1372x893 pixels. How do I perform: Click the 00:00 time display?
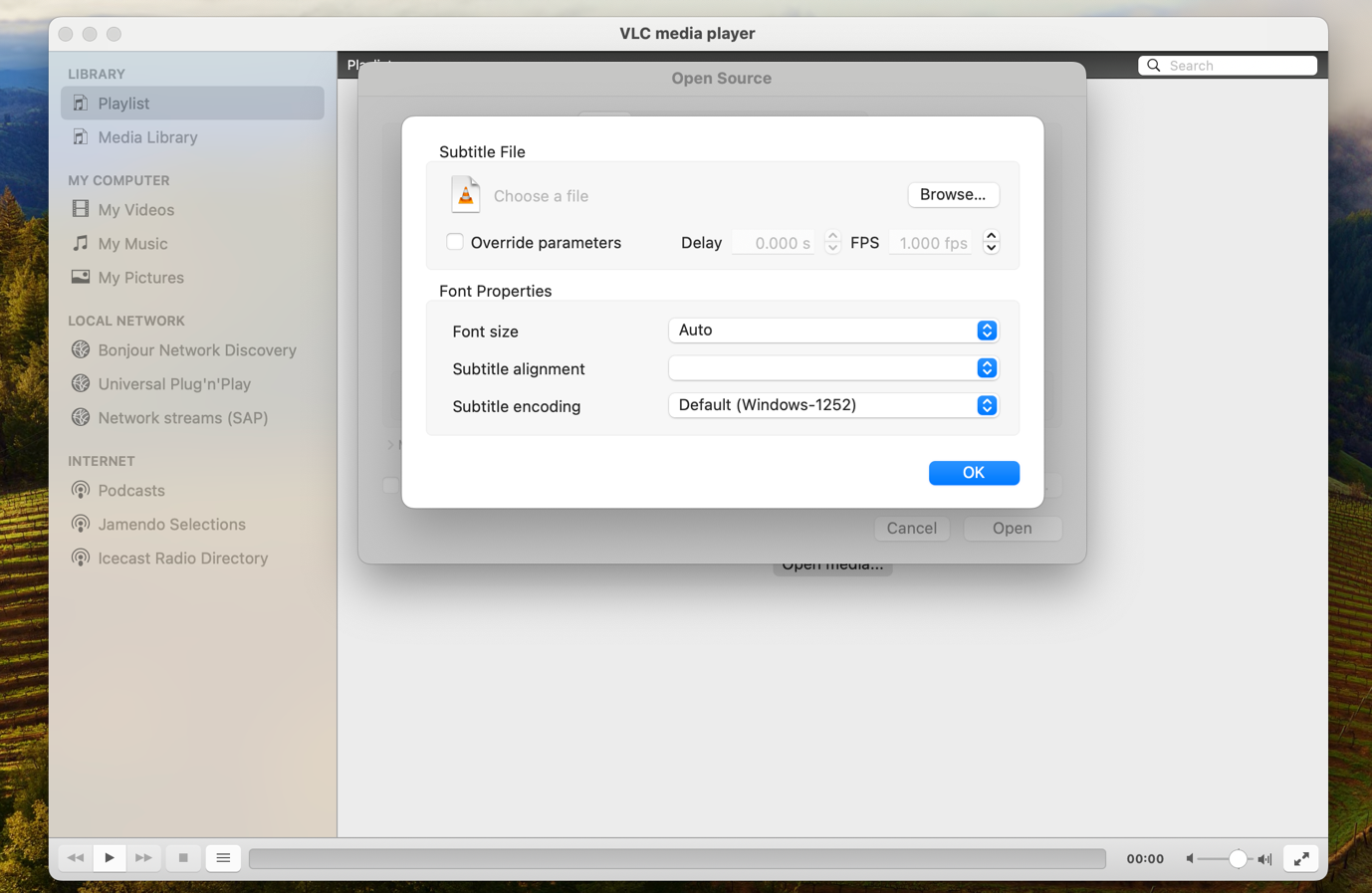click(1145, 859)
